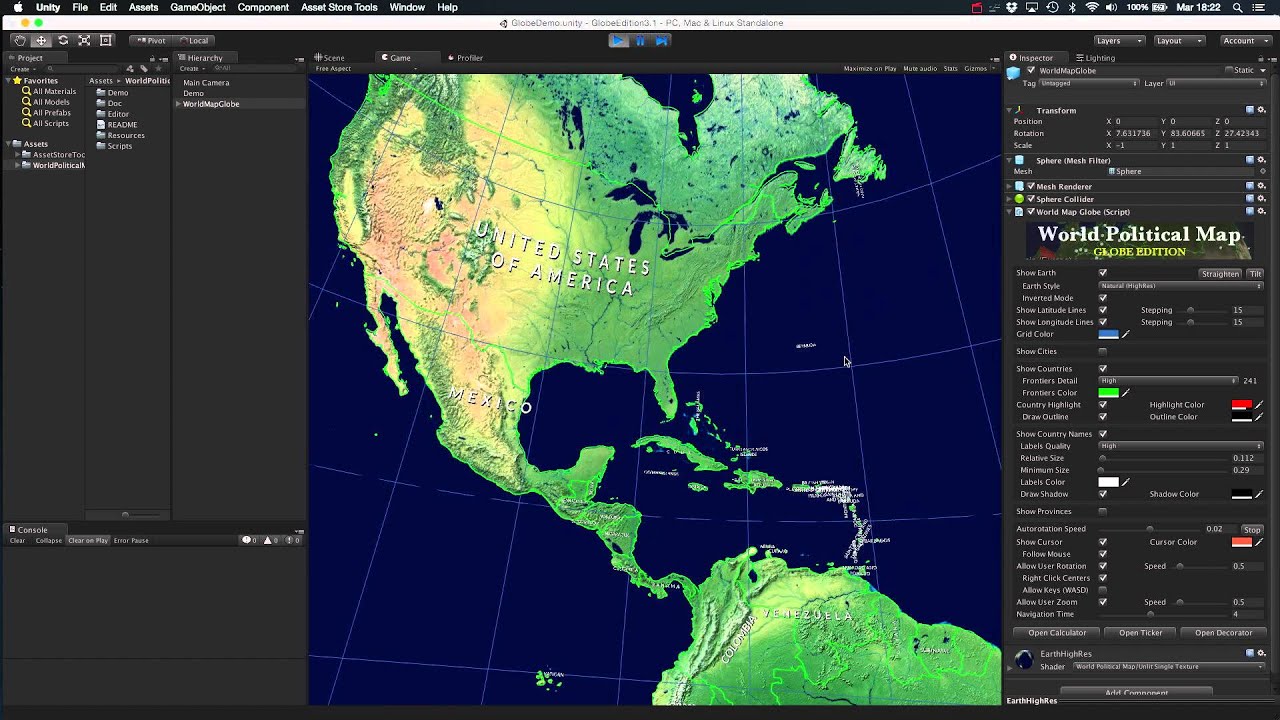Image resolution: width=1280 pixels, height=720 pixels.
Task: Open Asset Store Tools menu
Action: point(339,7)
